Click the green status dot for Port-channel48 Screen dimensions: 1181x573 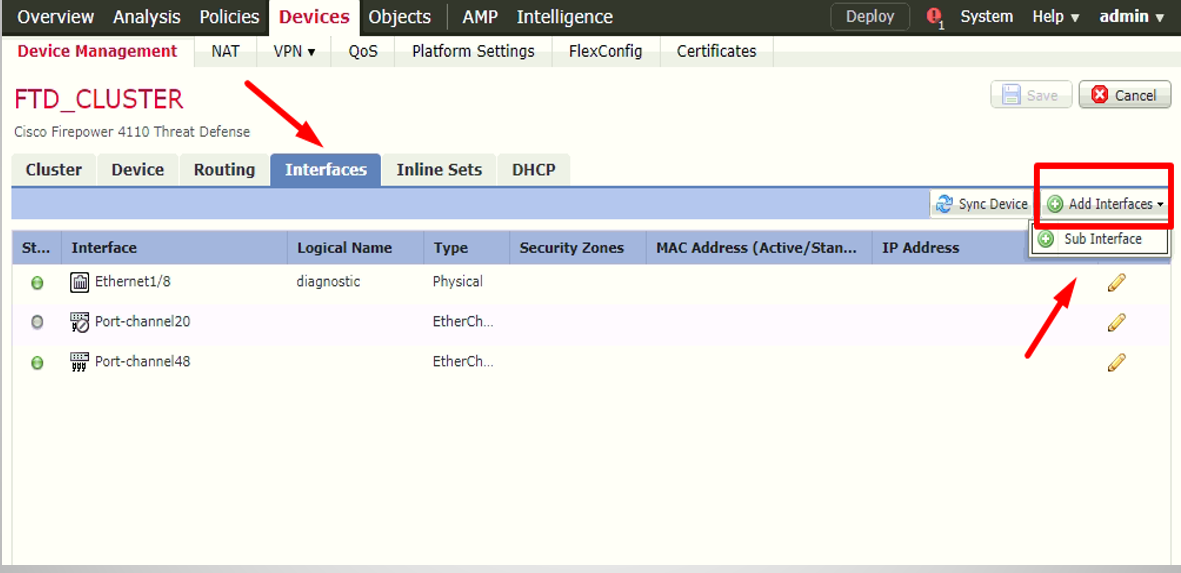click(x=37, y=363)
